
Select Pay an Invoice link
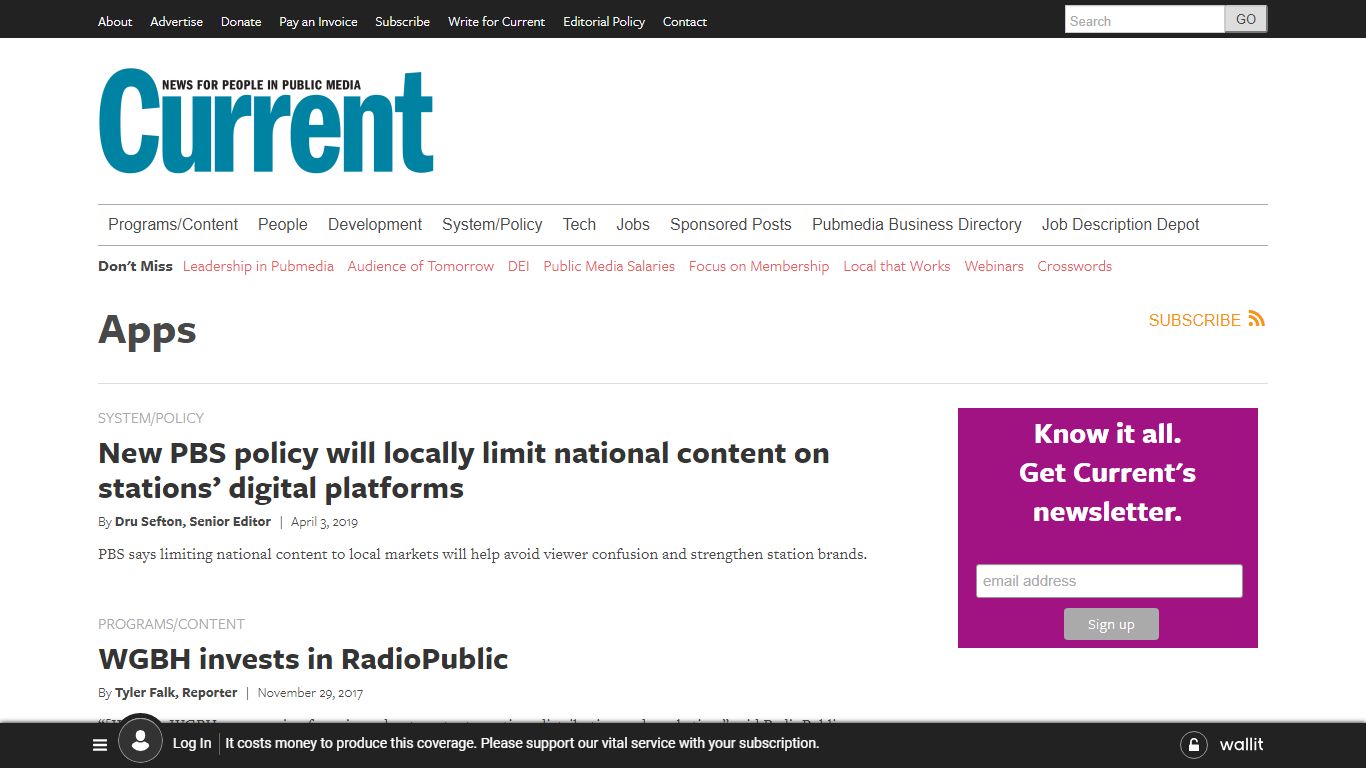coord(318,21)
